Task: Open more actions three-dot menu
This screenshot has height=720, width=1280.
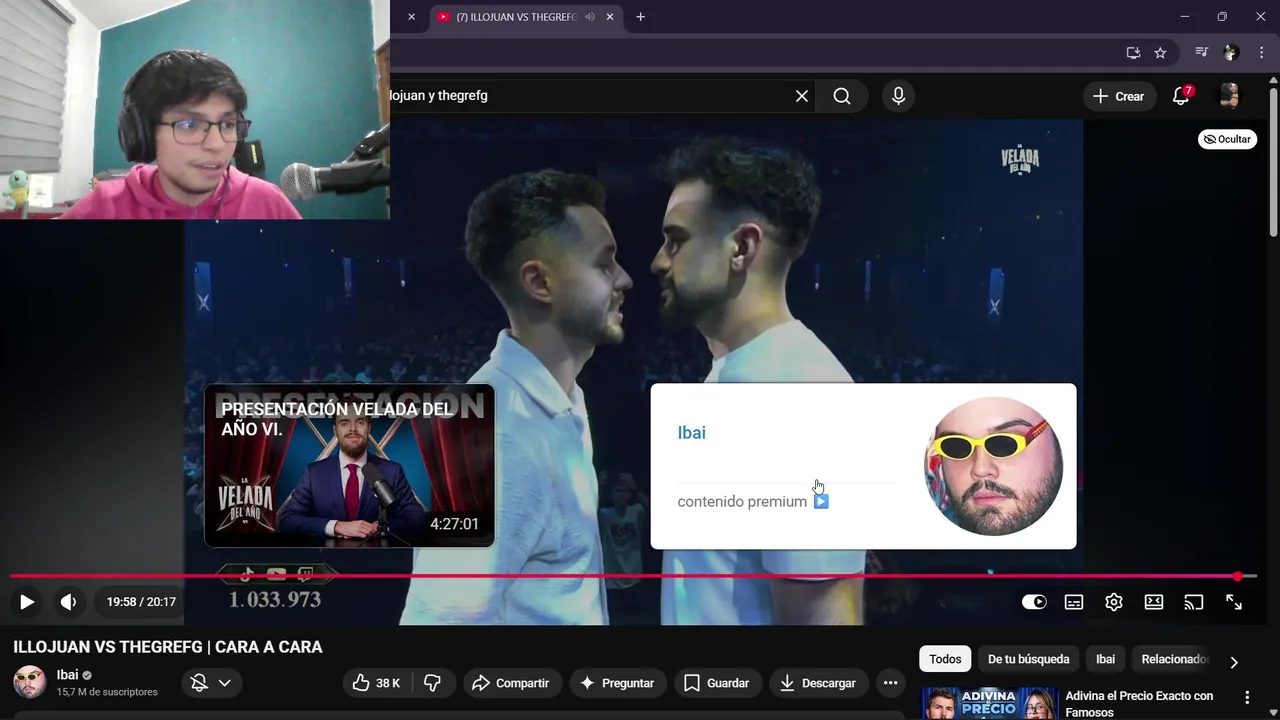Action: coord(890,683)
